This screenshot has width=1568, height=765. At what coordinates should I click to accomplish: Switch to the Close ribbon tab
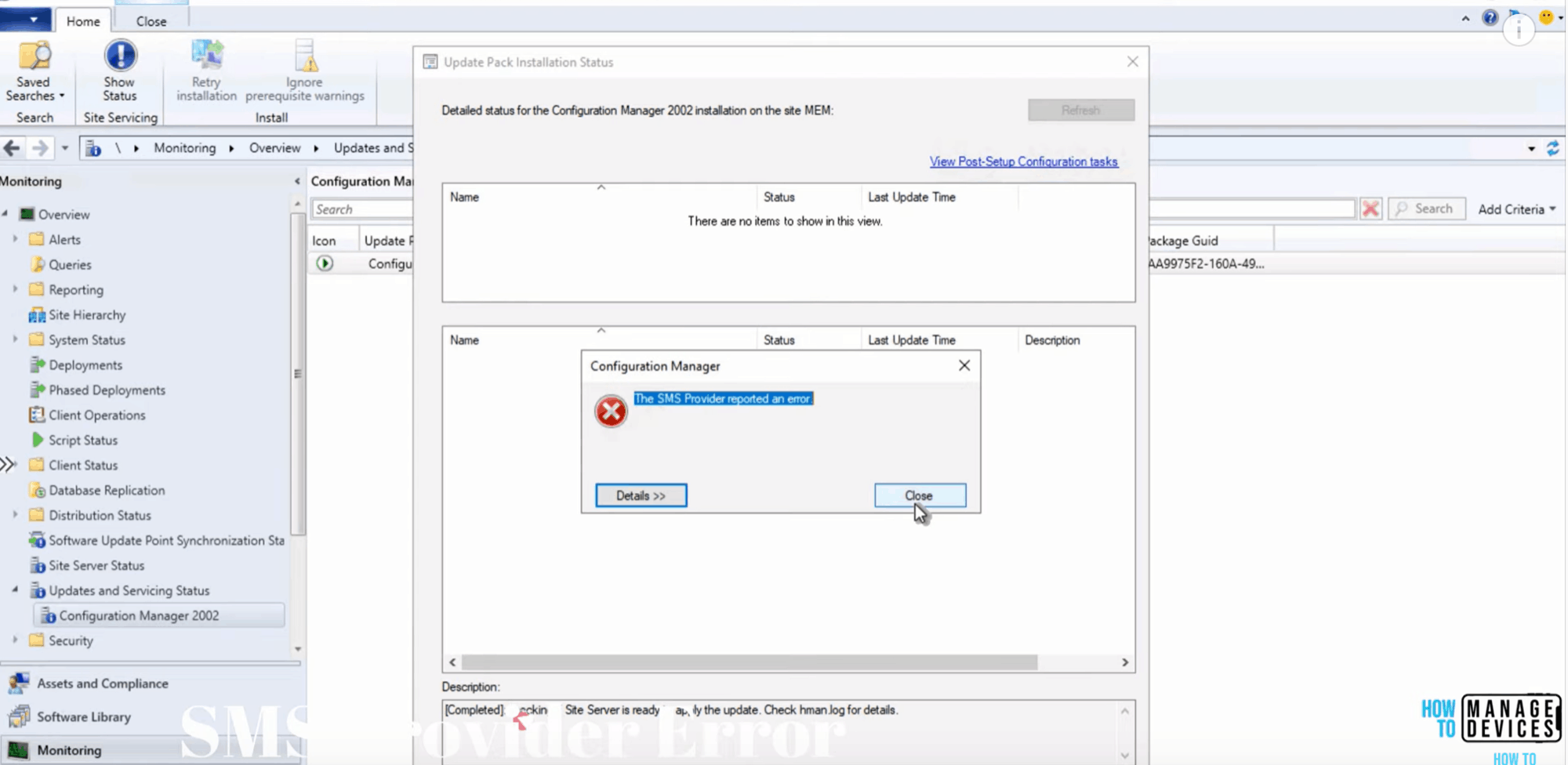click(151, 21)
